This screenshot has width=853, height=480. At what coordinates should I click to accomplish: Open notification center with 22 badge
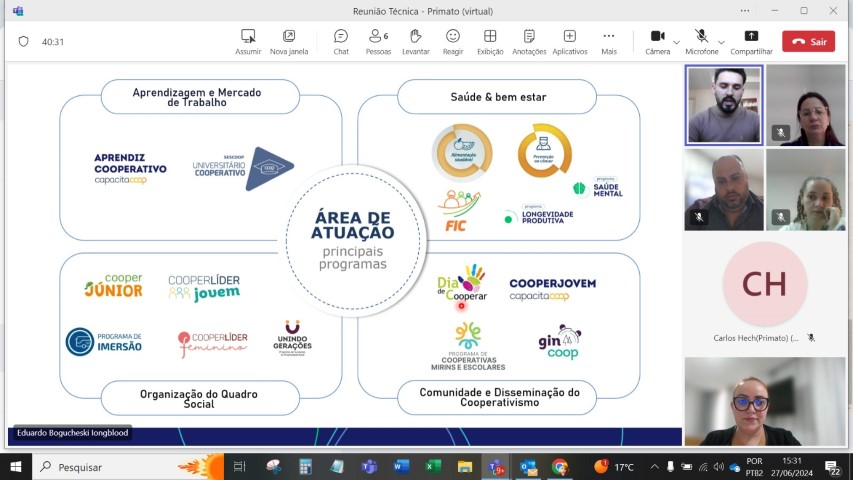pyautogui.click(x=832, y=467)
